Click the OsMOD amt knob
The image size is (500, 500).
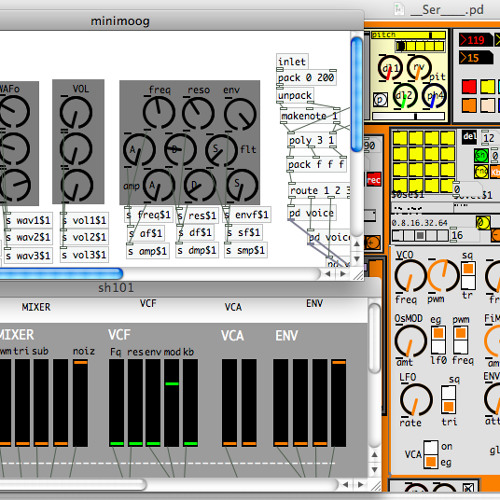coord(410,341)
